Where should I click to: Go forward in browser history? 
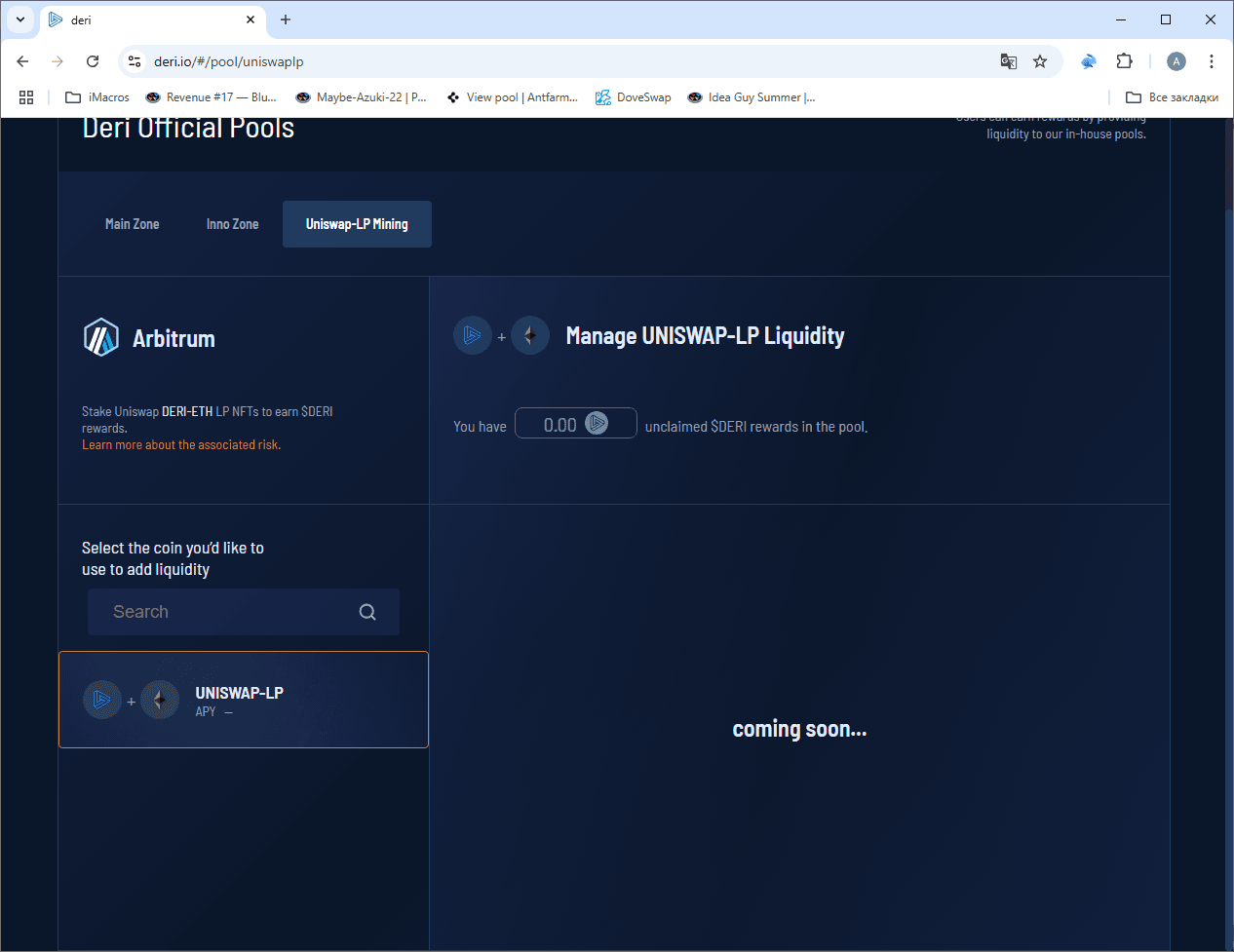coord(58,61)
